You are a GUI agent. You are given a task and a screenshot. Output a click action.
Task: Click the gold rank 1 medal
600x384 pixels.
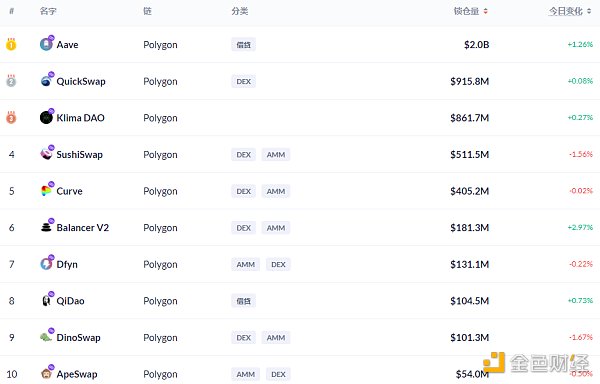11,44
